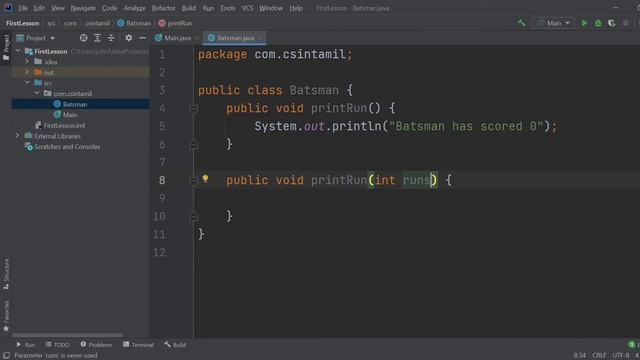Screen dimensions: 640x360
Task: Click the yellow intention light bulb
Action: point(205,178)
